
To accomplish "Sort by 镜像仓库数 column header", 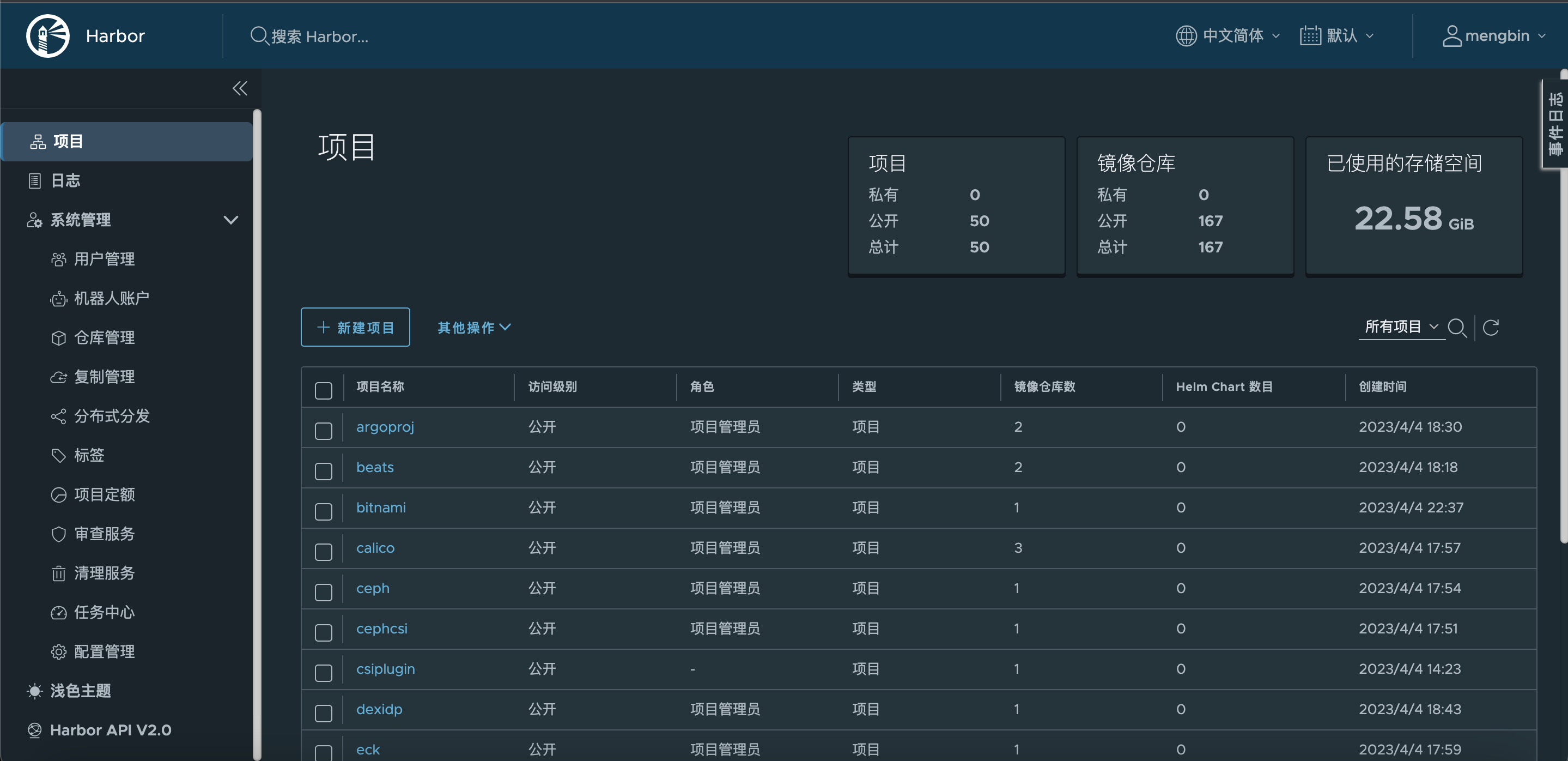I will coord(1044,386).
